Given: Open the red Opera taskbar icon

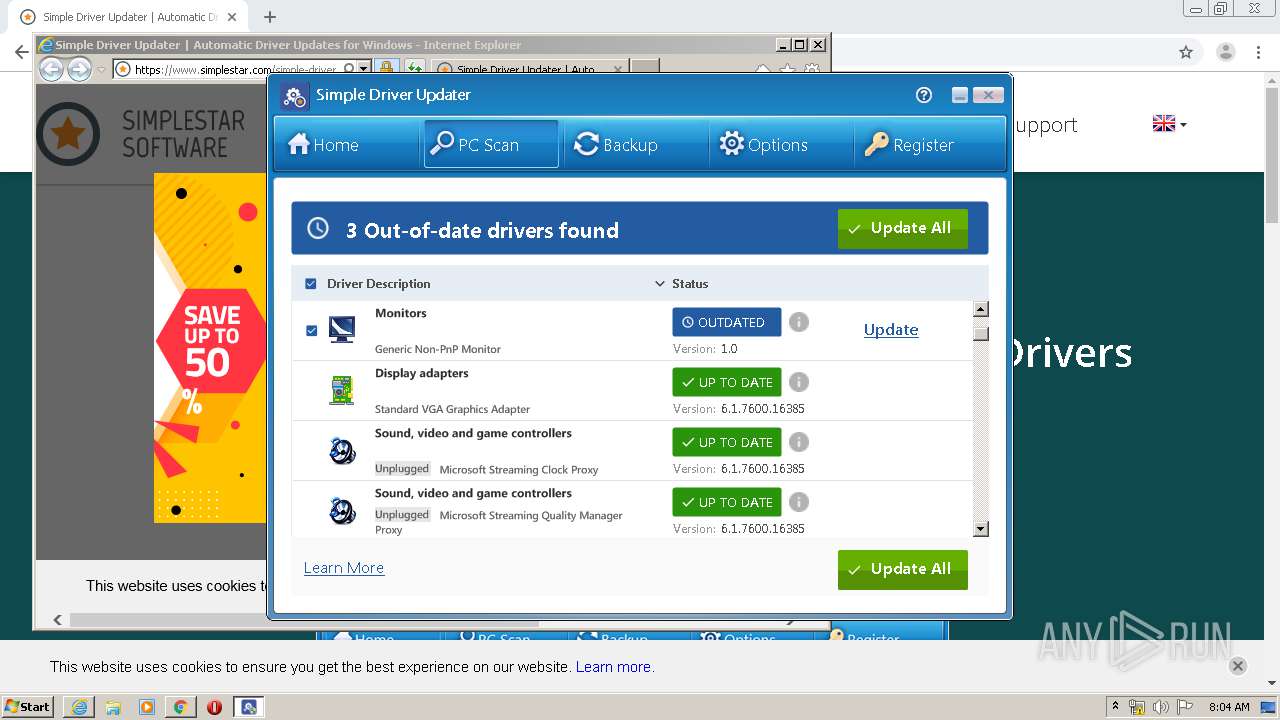Looking at the screenshot, I should [214, 706].
